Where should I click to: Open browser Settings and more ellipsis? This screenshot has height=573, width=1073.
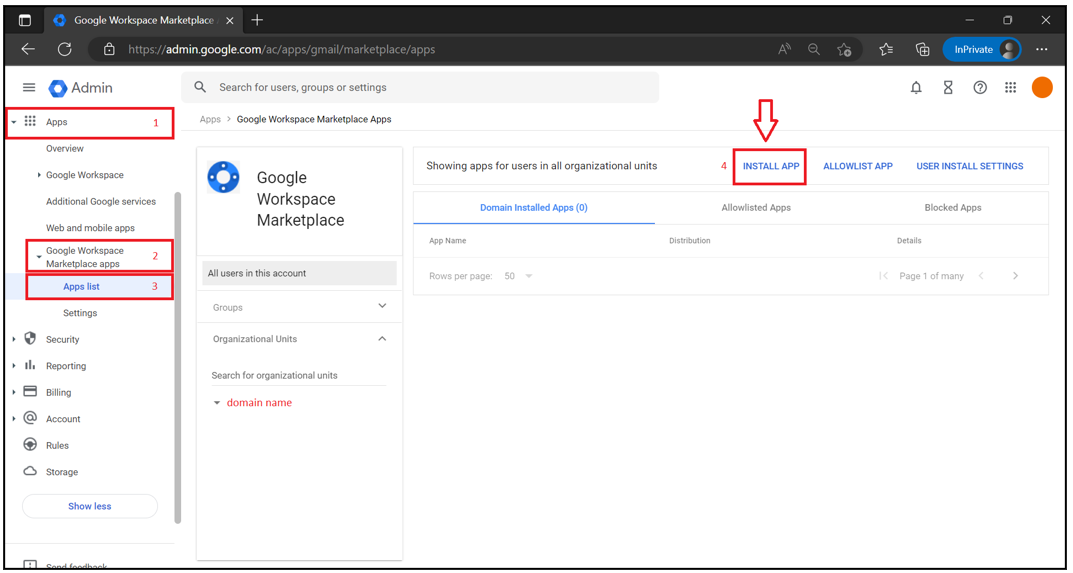coord(1042,49)
